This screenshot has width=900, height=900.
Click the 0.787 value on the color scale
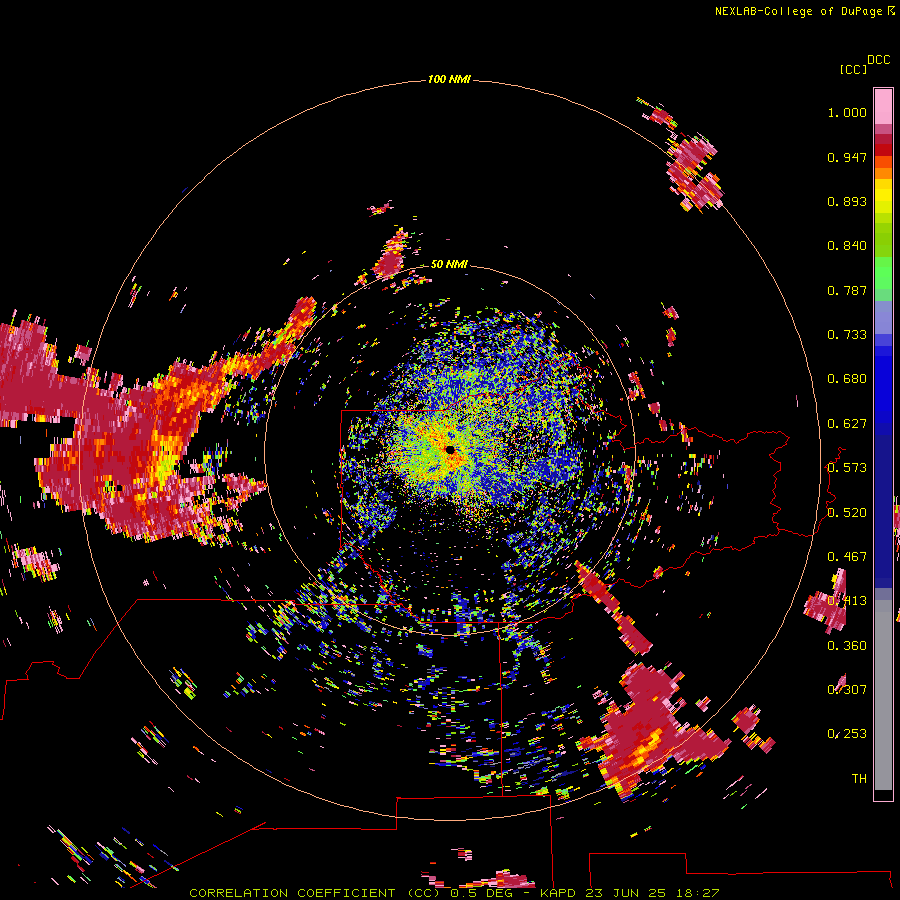pyautogui.click(x=847, y=290)
